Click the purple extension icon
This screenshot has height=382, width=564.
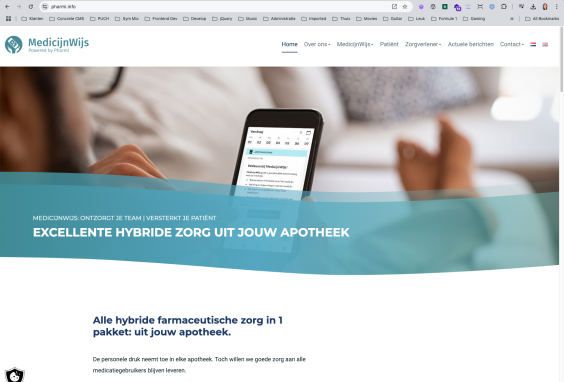click(421, 6)
